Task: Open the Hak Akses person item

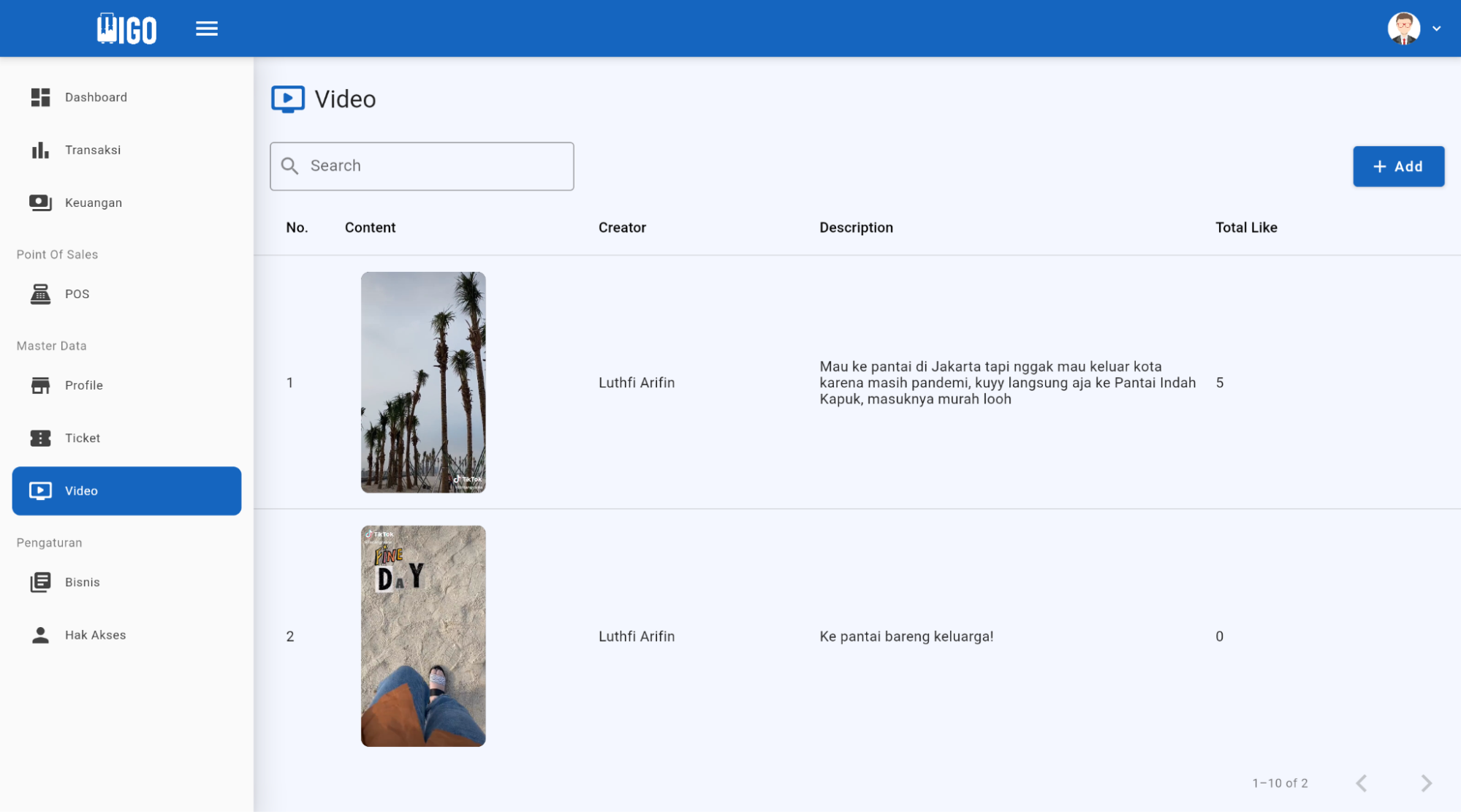Action: tap(95, 634)
